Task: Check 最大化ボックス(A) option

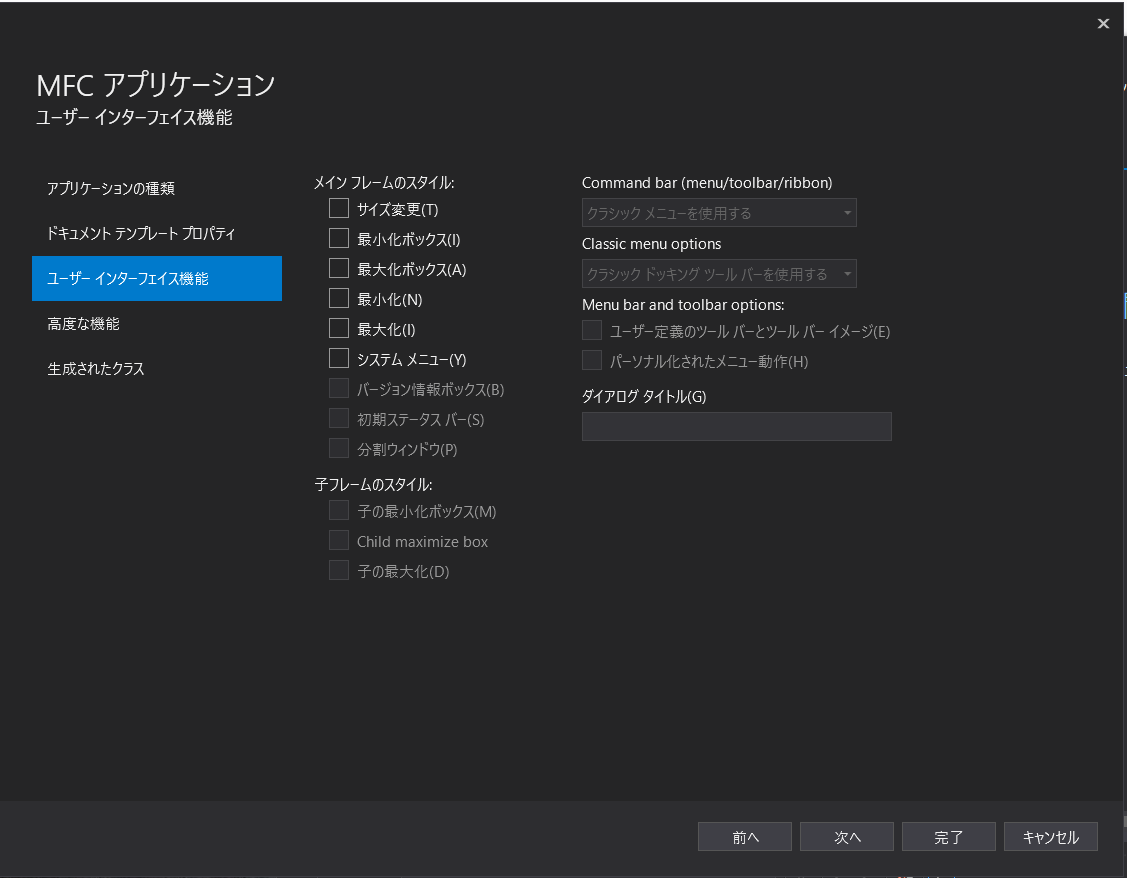Action: [339, 269]
